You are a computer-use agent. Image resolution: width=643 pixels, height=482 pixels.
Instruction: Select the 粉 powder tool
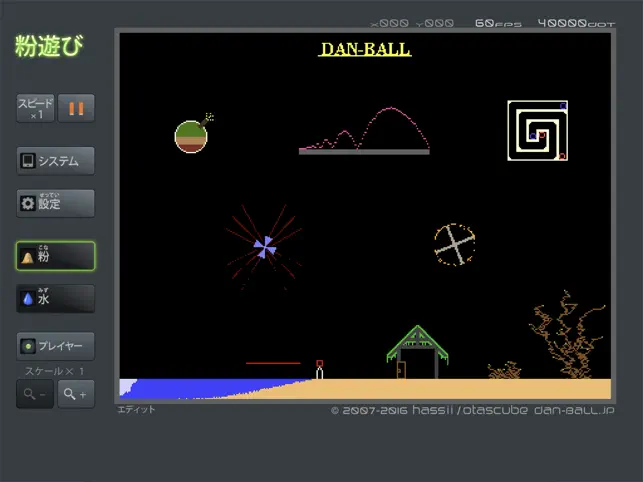click(x=55, y=256)
